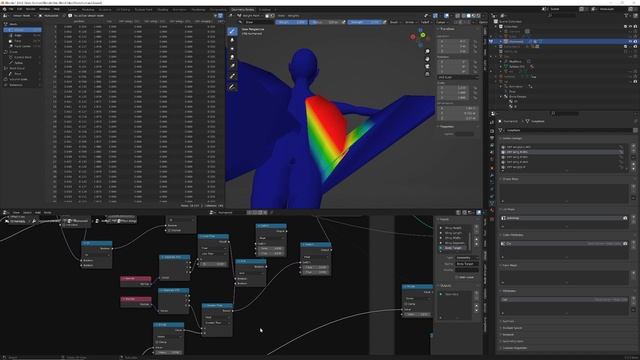Toggle strength pen pressure button

384,22
